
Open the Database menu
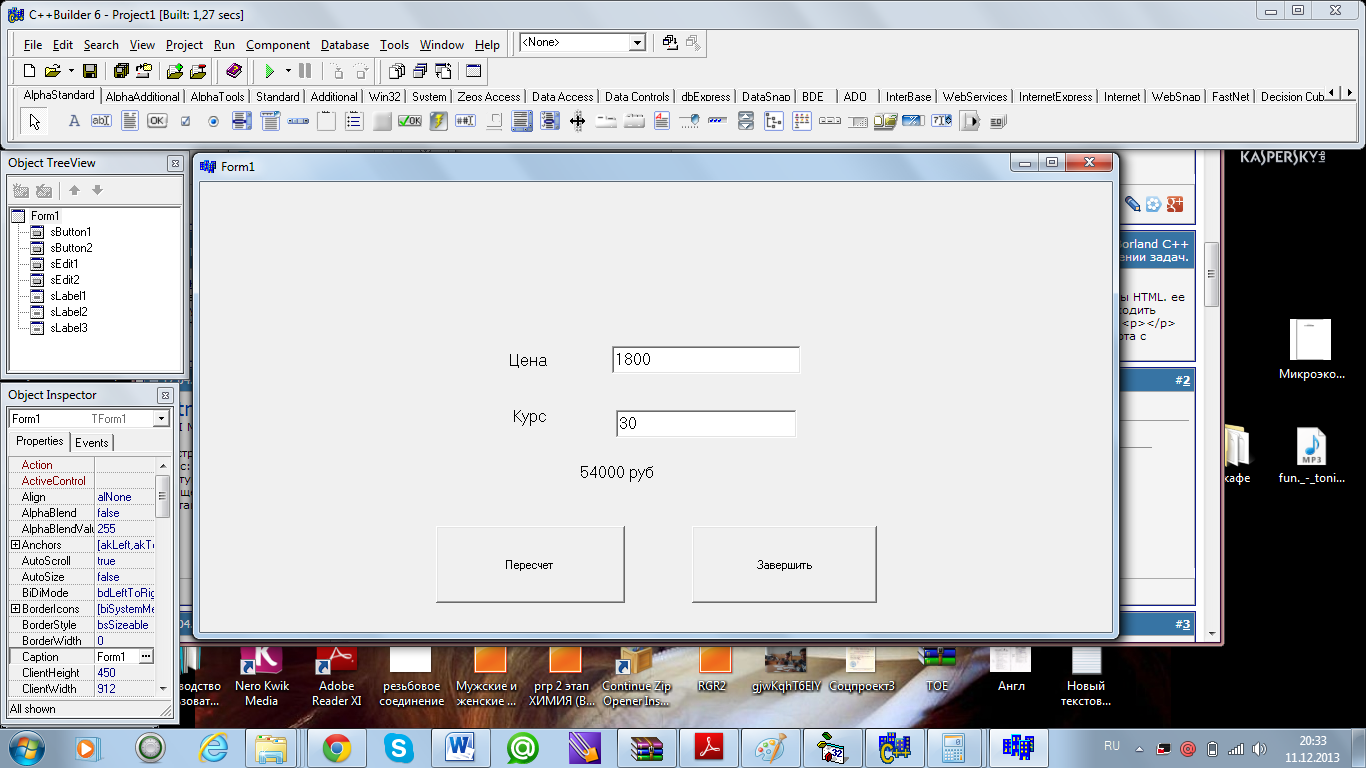(345, 45)
